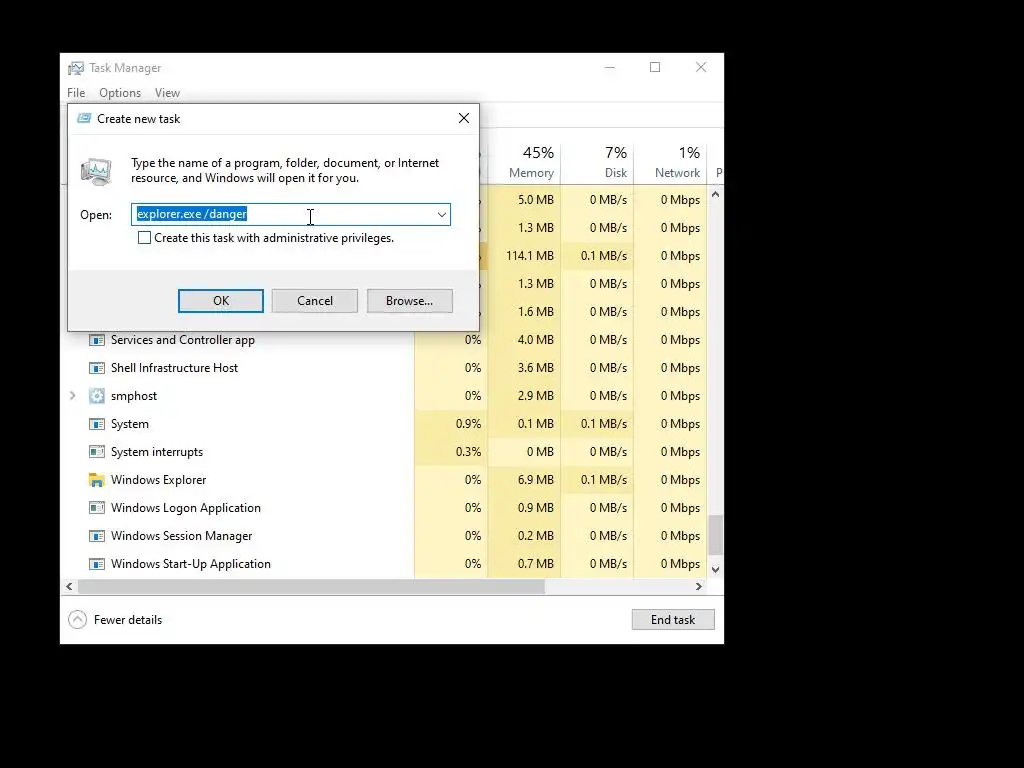This screenshot has height=768, width=1024.
Task: Click the Cancel button in the dialog
Action: click(x=315, y=300)
